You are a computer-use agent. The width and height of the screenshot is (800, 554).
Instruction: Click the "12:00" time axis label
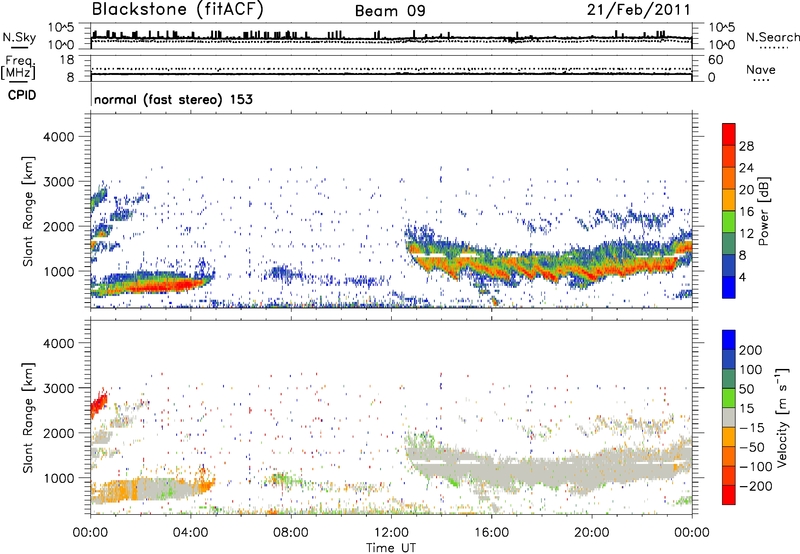point(391,533)
